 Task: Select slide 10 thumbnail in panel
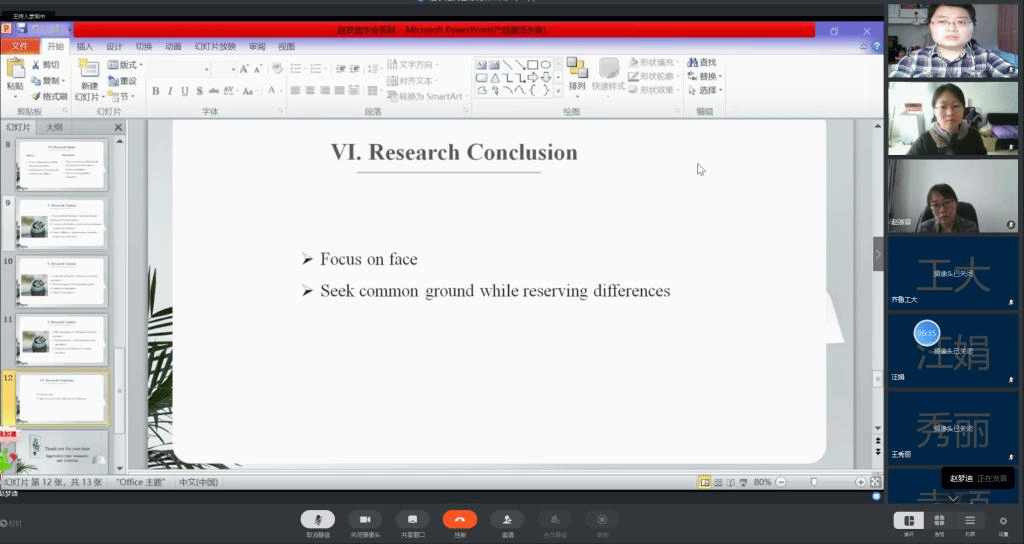(x=62, y=281)
